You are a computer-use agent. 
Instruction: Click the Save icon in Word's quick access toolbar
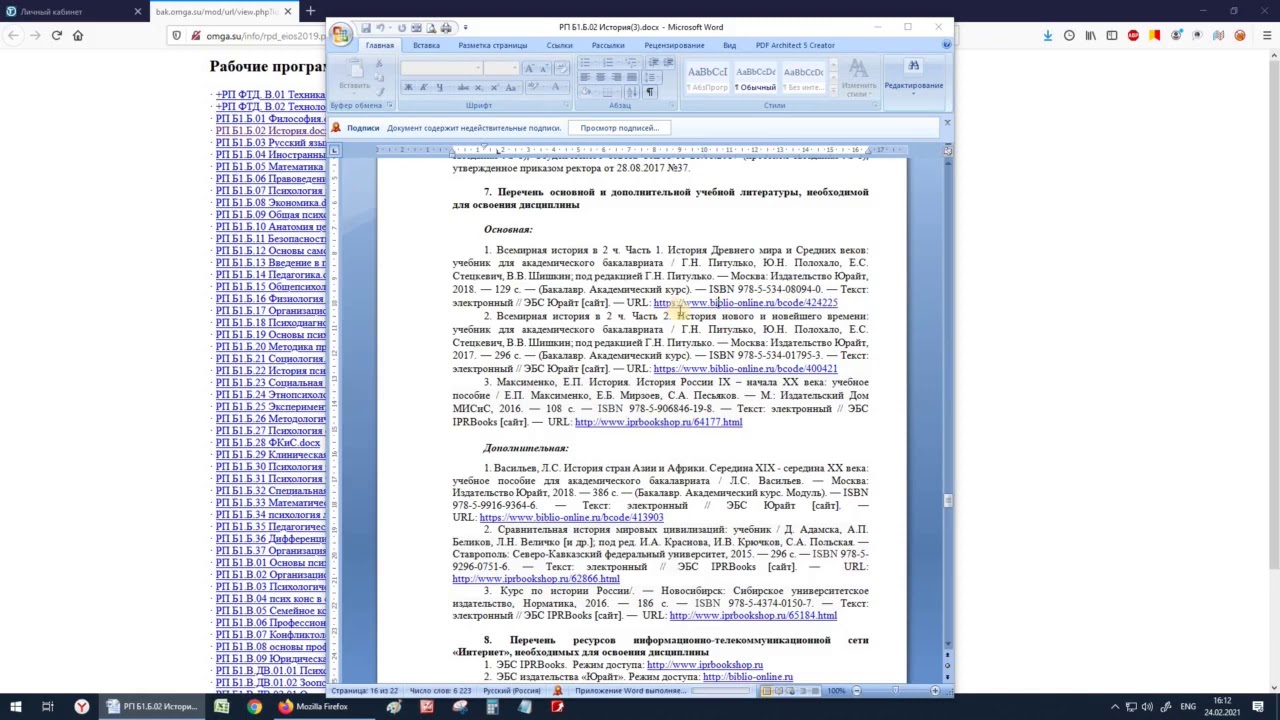(366, 28)
